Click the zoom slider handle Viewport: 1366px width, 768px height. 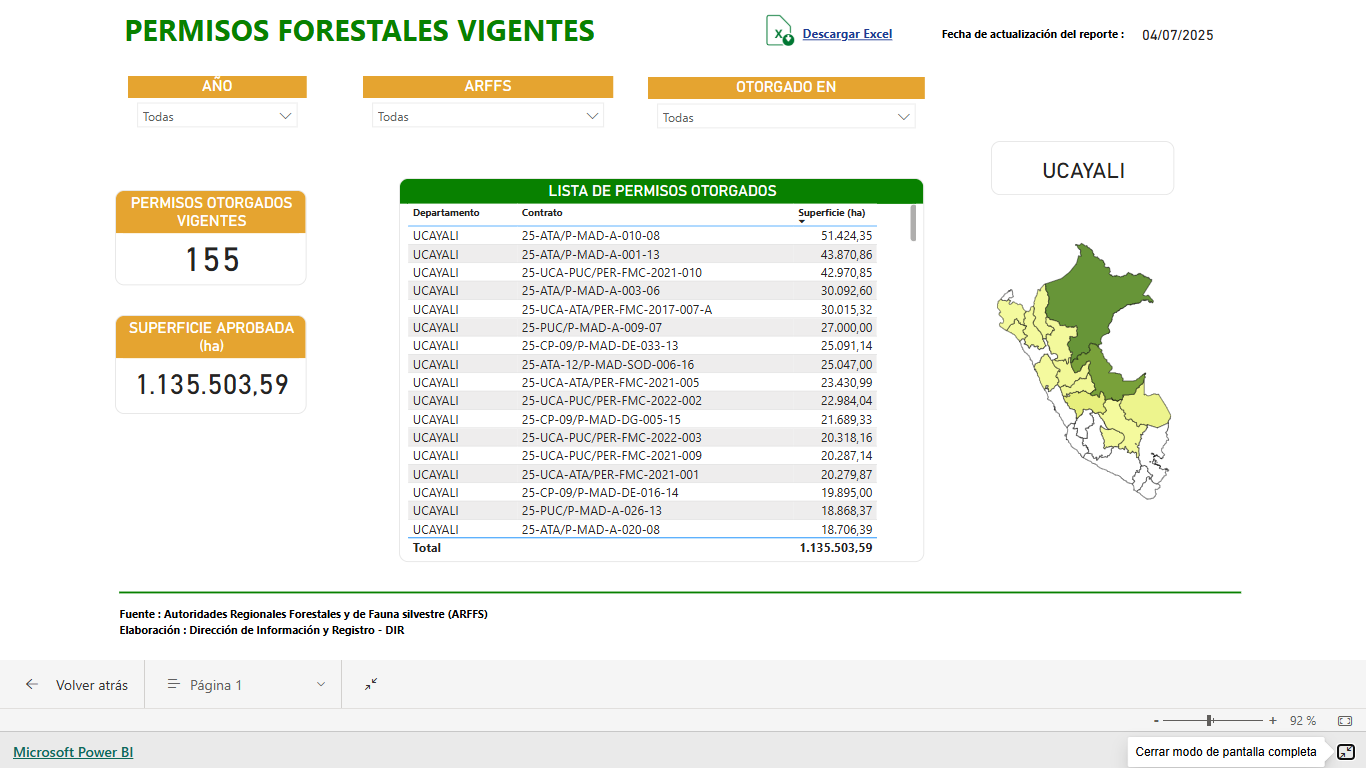[x=1210, y=721]
